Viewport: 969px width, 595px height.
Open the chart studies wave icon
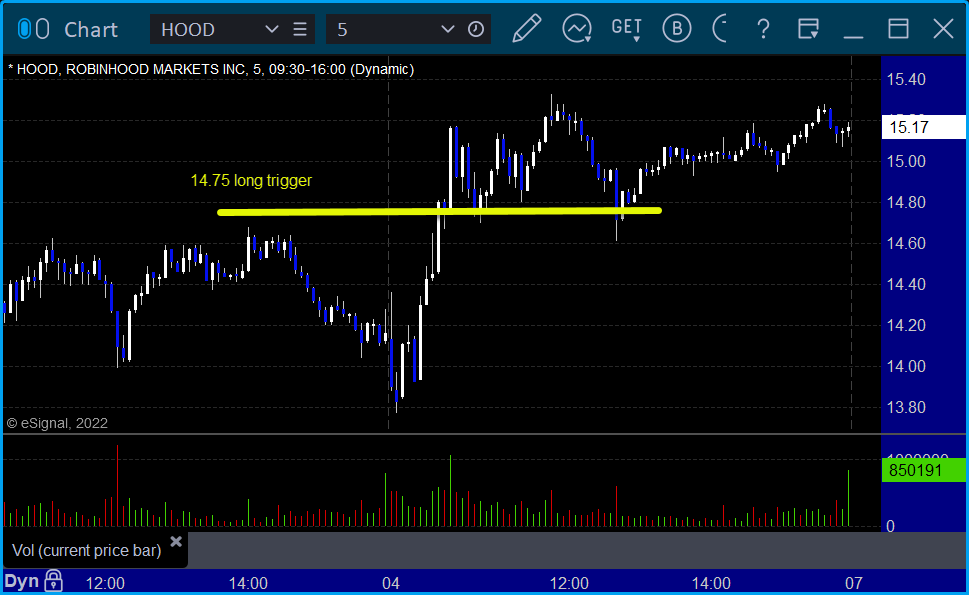click(577, 29)
